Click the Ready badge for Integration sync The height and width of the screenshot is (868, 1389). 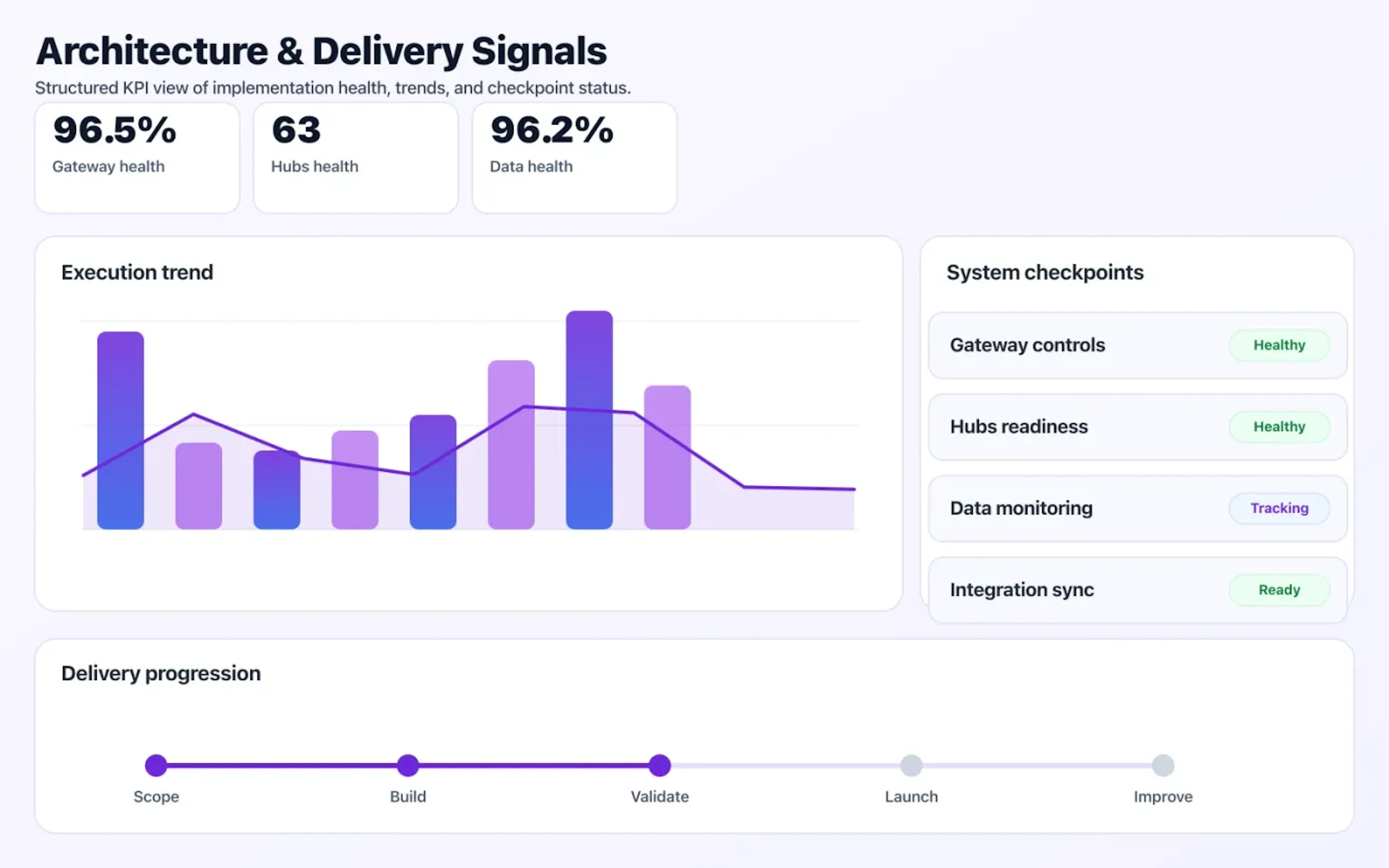(x=1279, y=590)
